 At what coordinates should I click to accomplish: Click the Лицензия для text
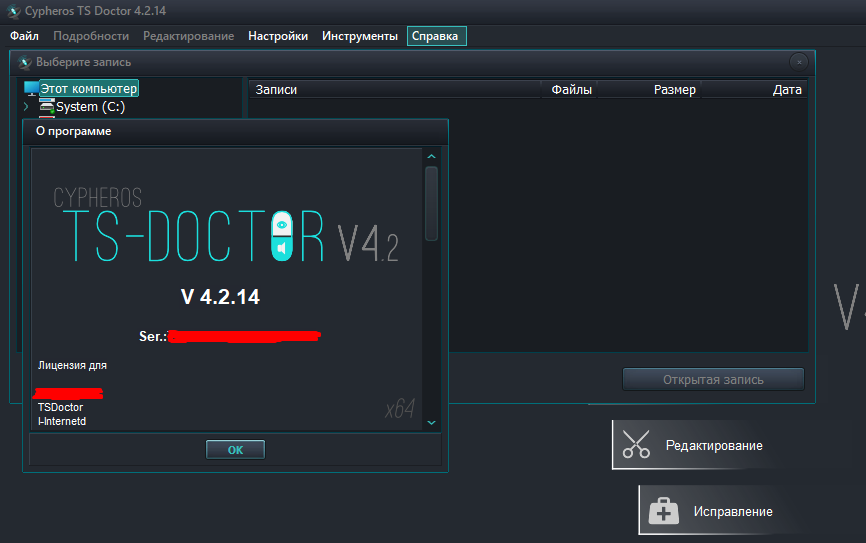(x=72, y=365)
